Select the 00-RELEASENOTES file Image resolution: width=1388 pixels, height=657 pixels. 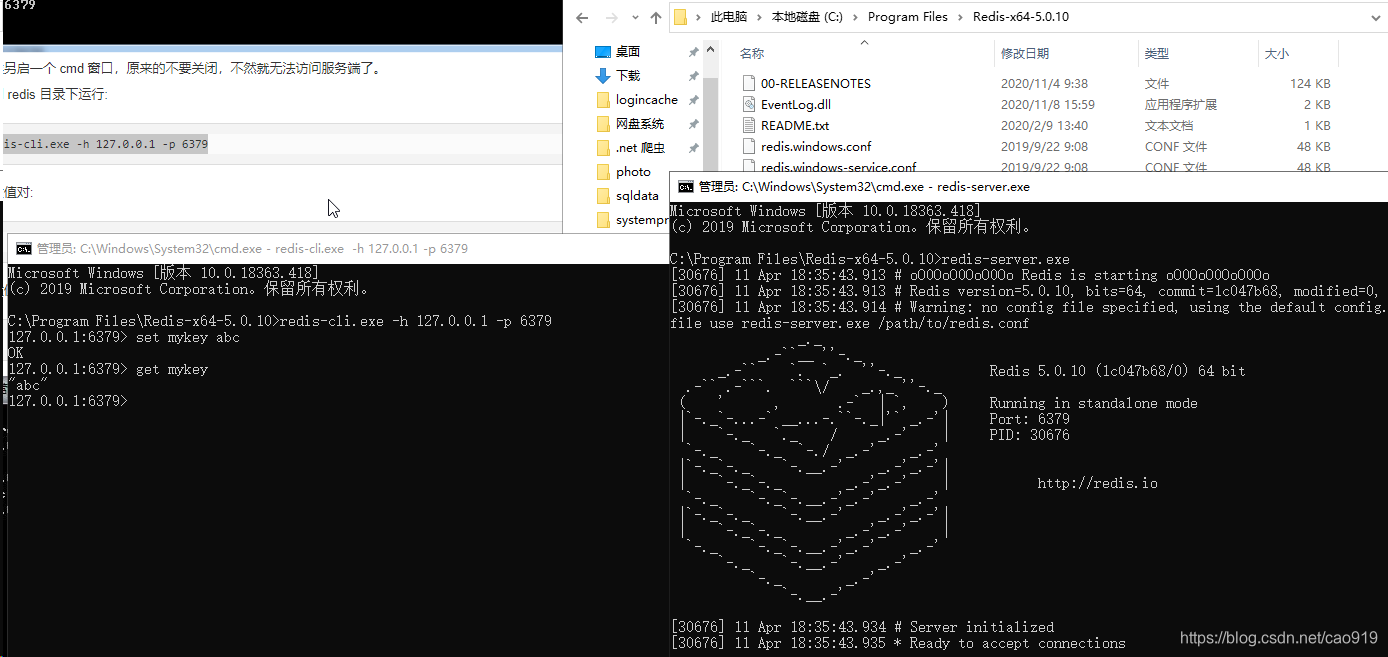coord(815,84)
